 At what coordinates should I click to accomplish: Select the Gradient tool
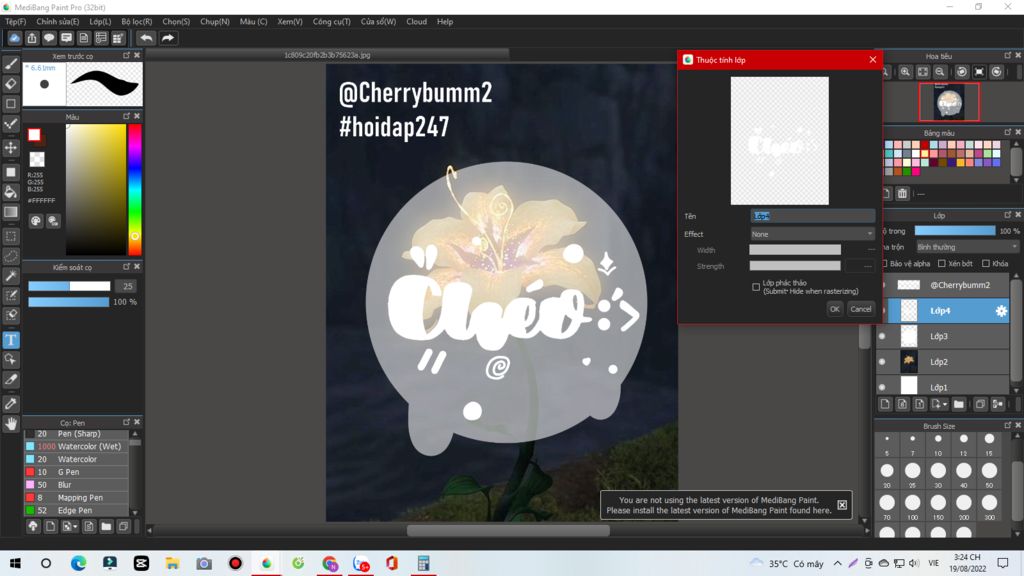[11, 212]
